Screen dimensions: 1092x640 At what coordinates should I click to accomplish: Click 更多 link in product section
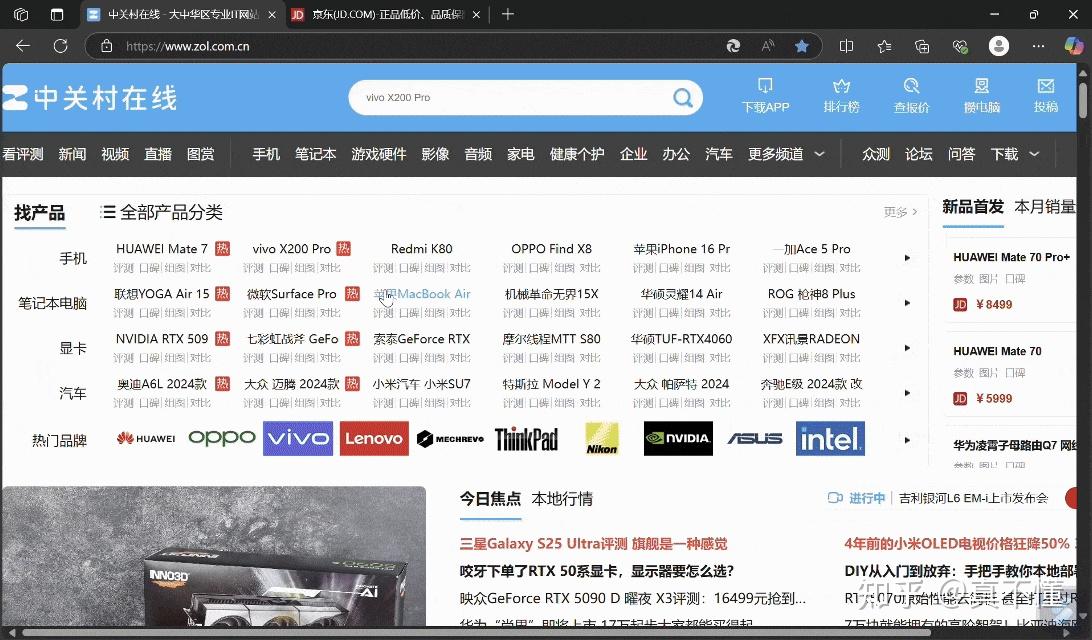coord(900,212)
